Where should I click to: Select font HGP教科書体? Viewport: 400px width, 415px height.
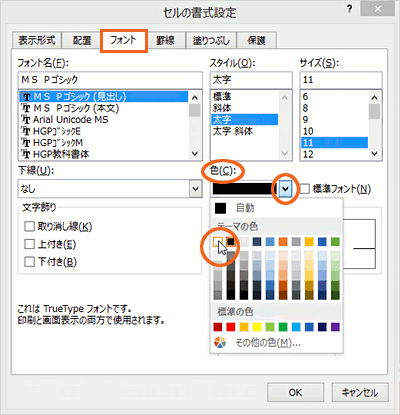(104, 154)
